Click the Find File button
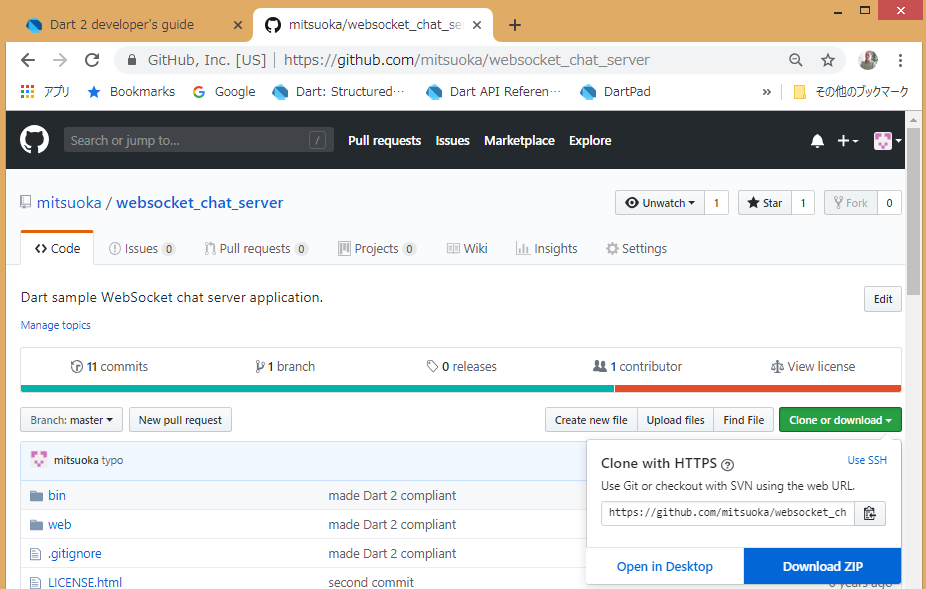Viewport: 926px width, 589px height. click(x=744, y=419)
